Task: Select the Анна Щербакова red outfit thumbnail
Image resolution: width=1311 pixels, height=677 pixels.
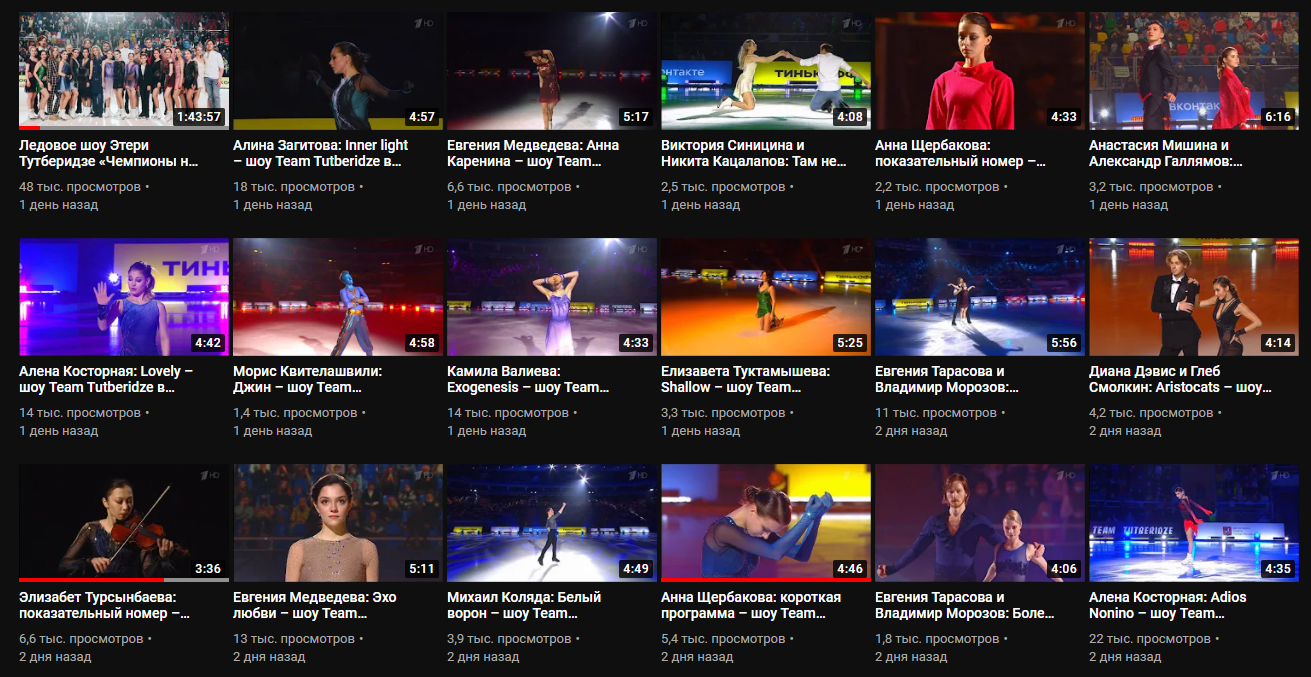Action: point(979,70)
